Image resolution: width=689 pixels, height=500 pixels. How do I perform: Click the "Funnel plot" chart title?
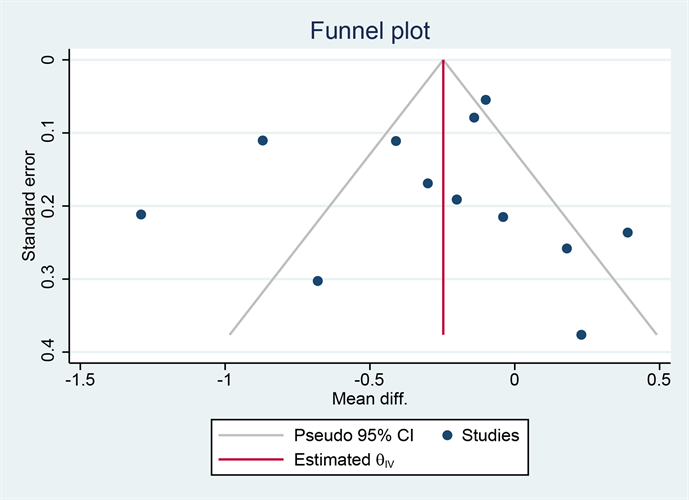371,31
